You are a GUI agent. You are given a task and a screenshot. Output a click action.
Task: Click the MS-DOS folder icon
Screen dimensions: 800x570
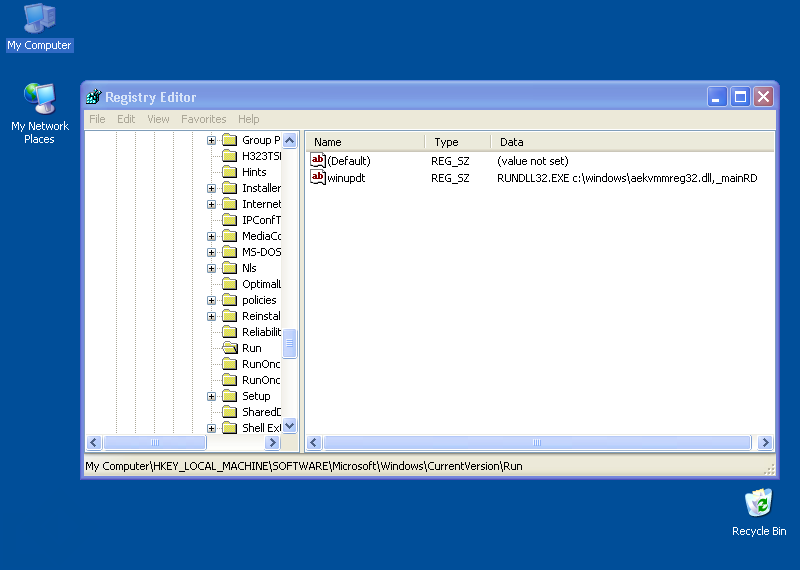[230, 252]
